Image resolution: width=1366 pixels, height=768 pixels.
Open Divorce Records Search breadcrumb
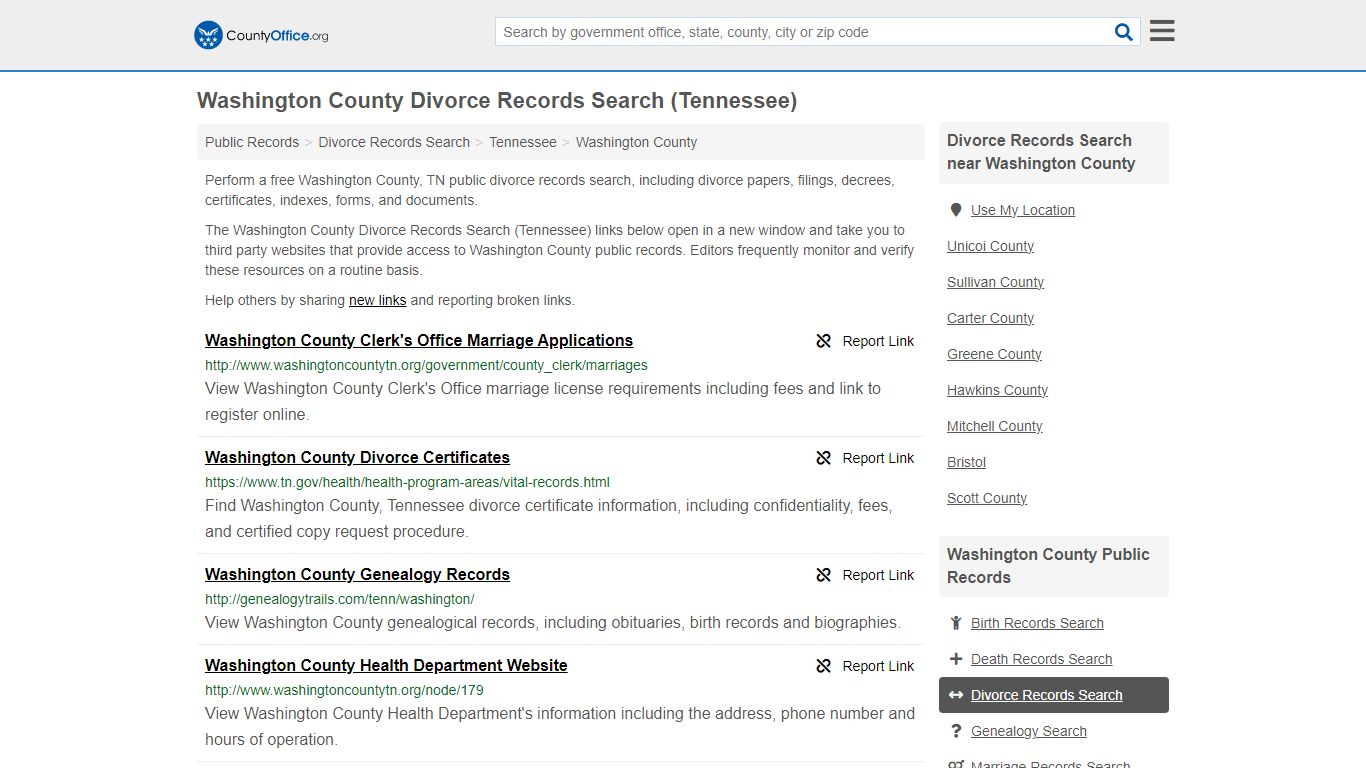(x=394, y=142)
